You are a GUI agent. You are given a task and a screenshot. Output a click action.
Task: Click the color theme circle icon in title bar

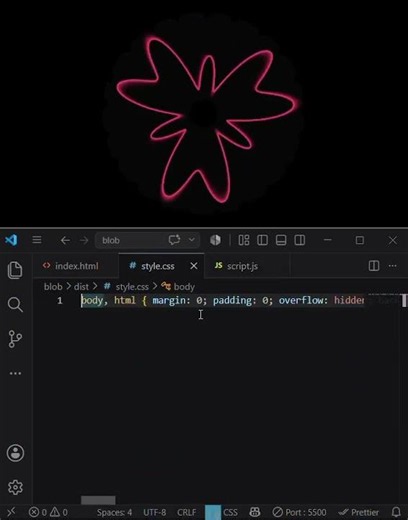[215, 240]
